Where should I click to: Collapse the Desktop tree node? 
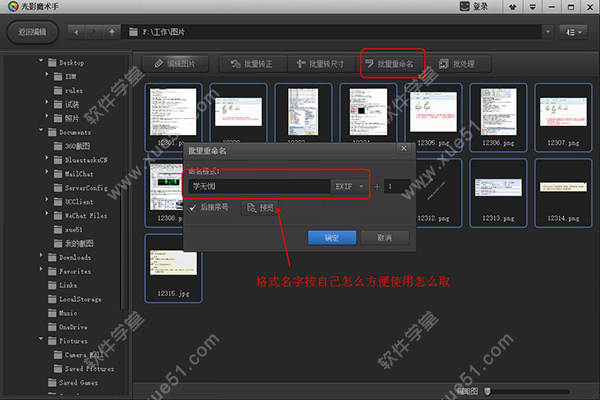pyautogui.click(x=41, y=60)
